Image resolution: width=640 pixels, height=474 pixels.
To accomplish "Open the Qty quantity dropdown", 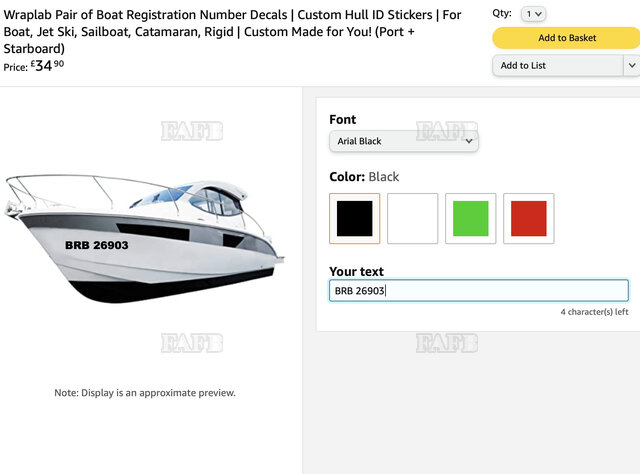I will click(534, 14).
